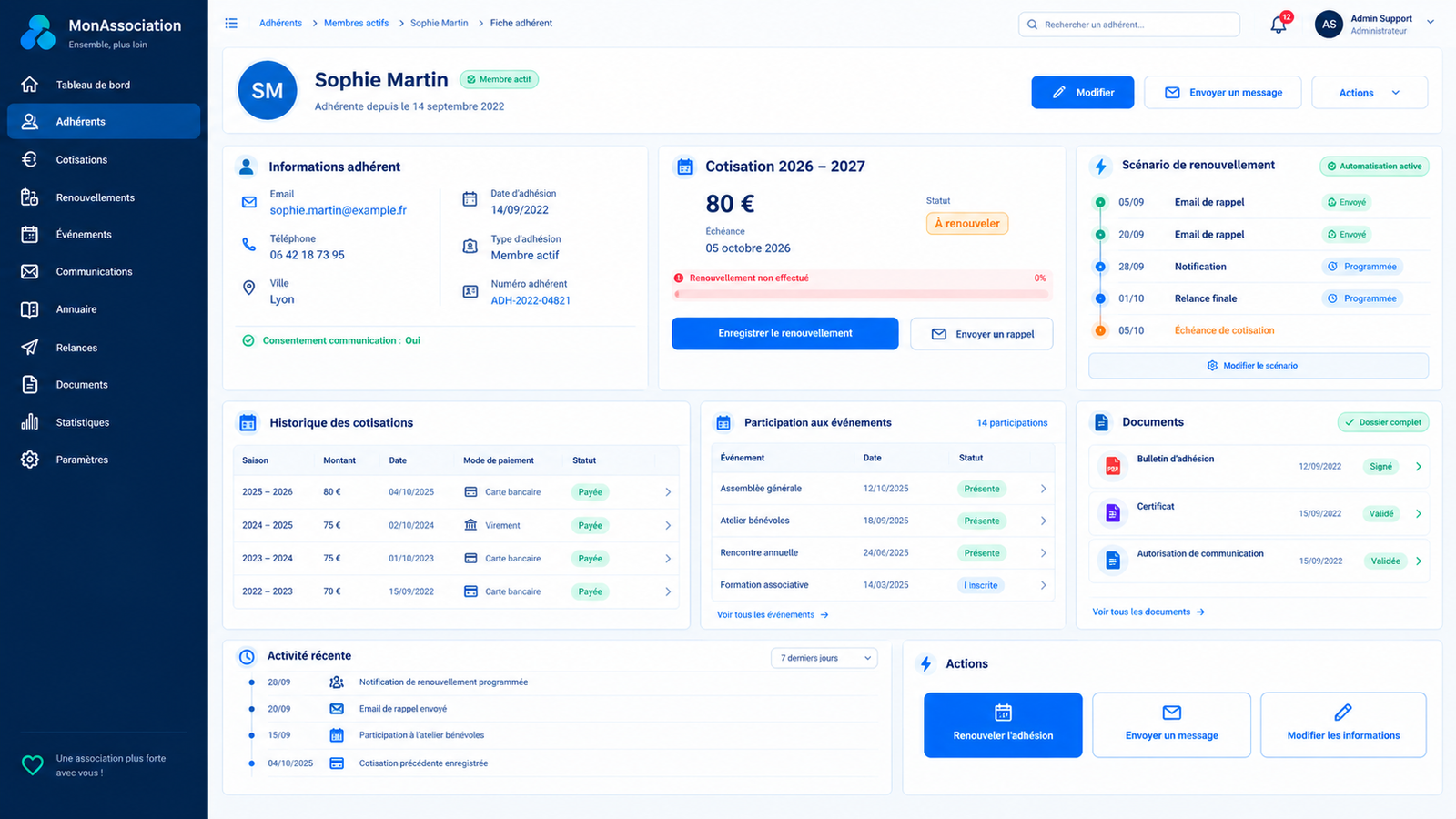Open Voir tous les événements link
Screen dimensions: 1456x819
click(773, 614)
